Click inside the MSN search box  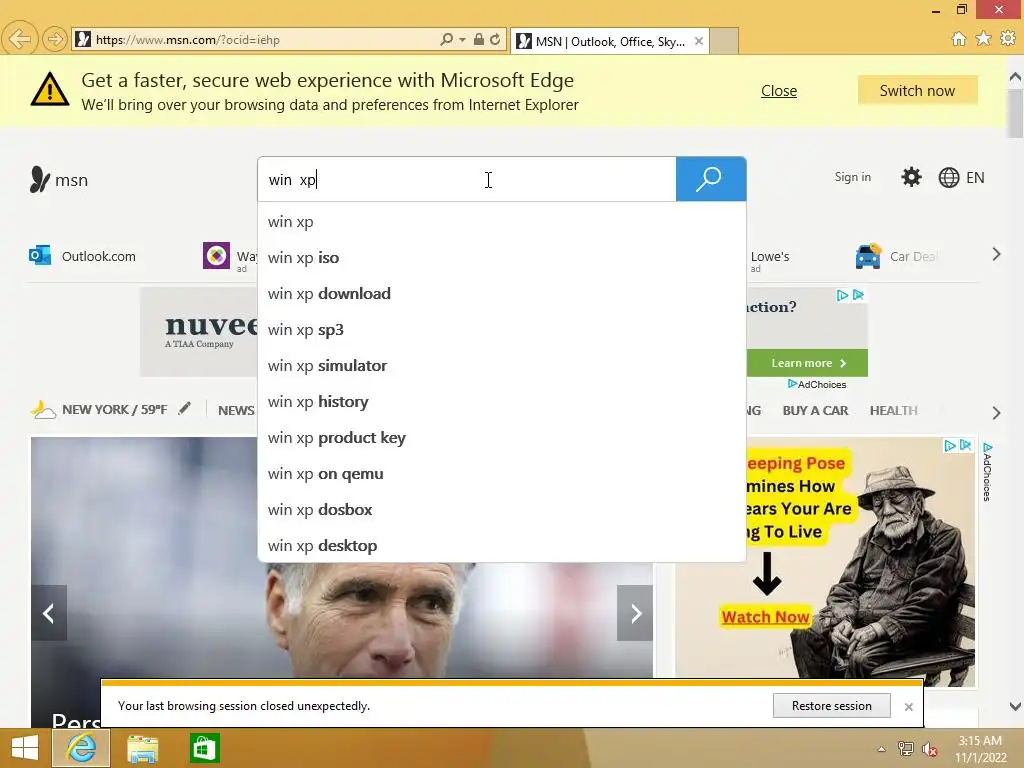pyautogui.click(x=467, y=179)
